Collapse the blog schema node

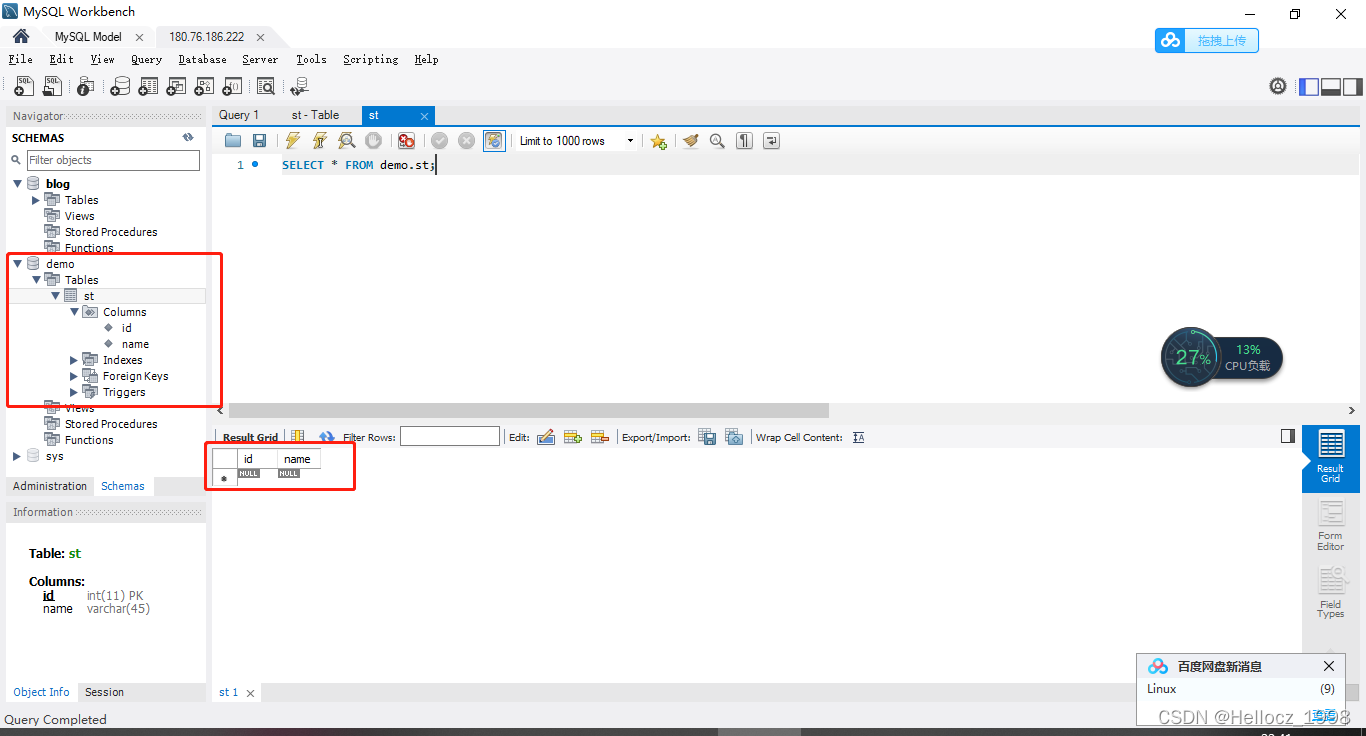point(18,184)
